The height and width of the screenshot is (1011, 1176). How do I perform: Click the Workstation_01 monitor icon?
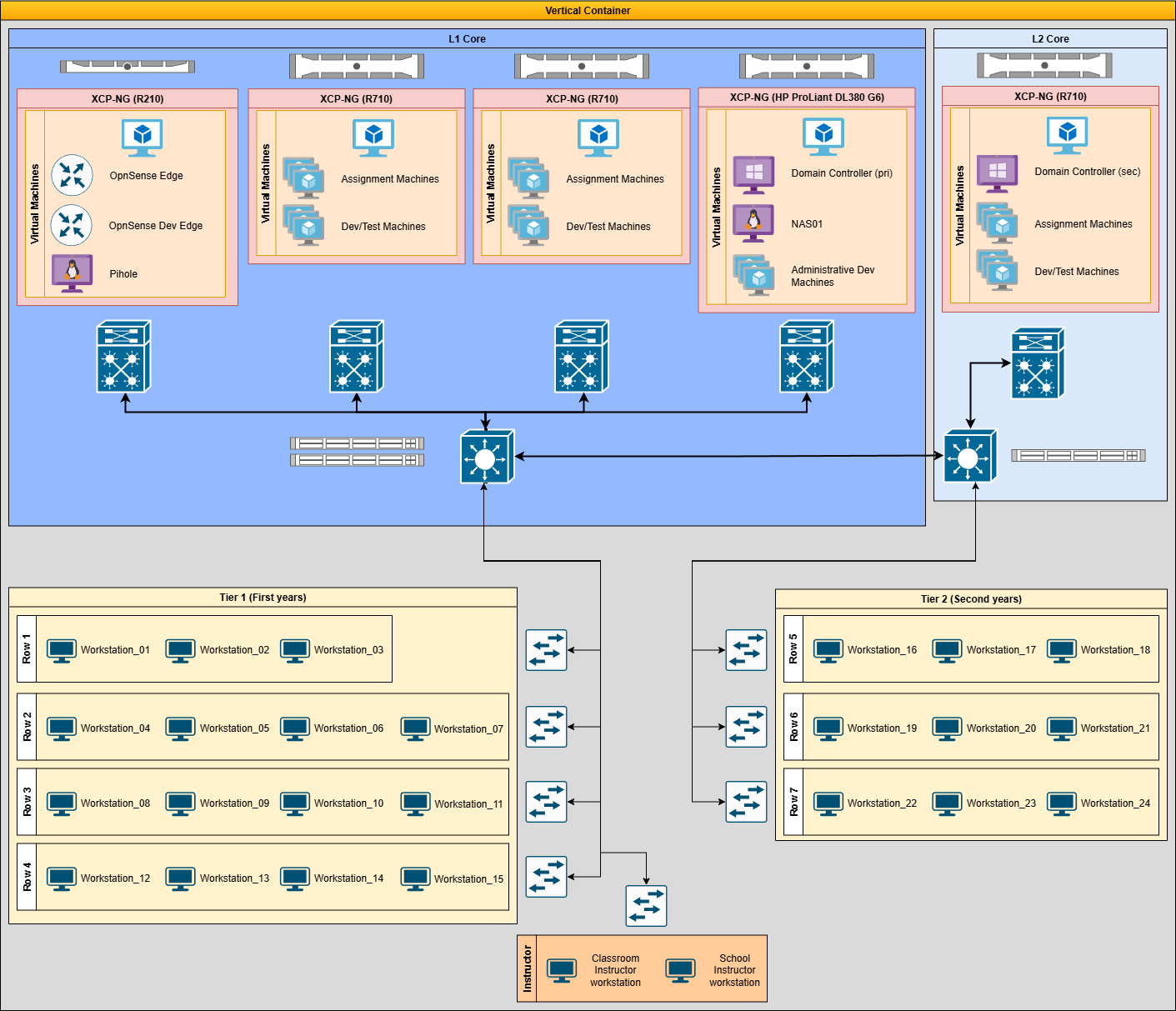point(62,651)
